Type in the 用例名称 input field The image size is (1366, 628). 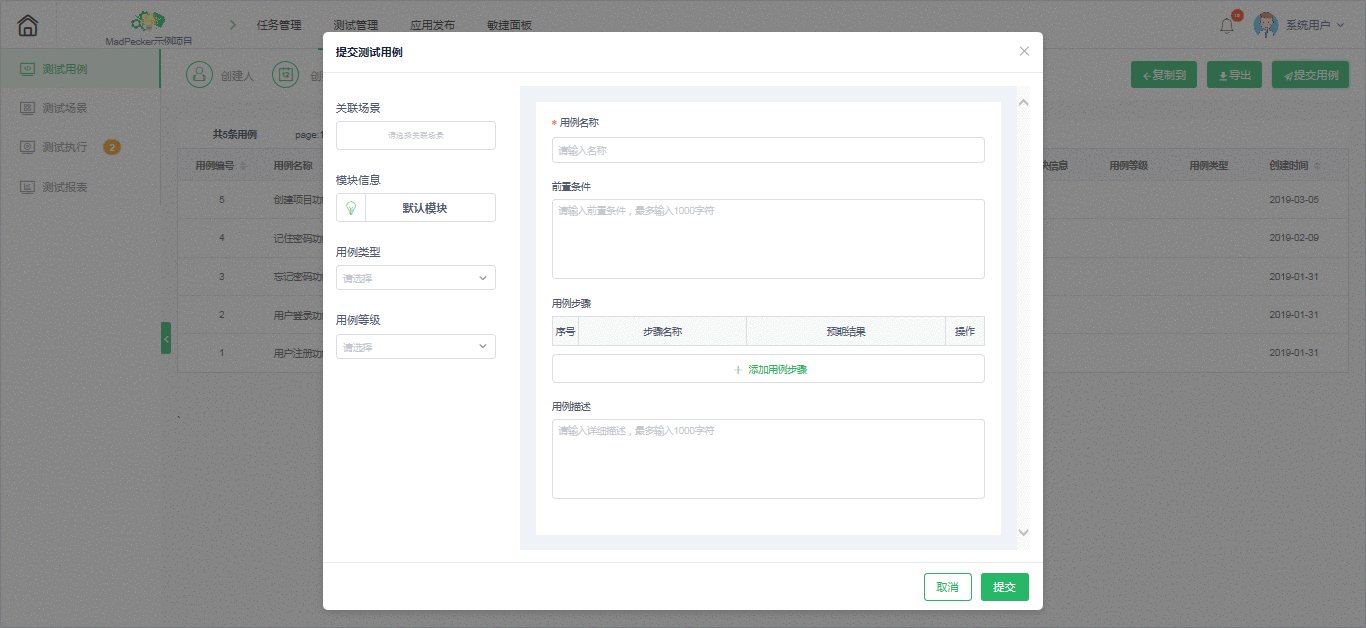coord(767,150)
